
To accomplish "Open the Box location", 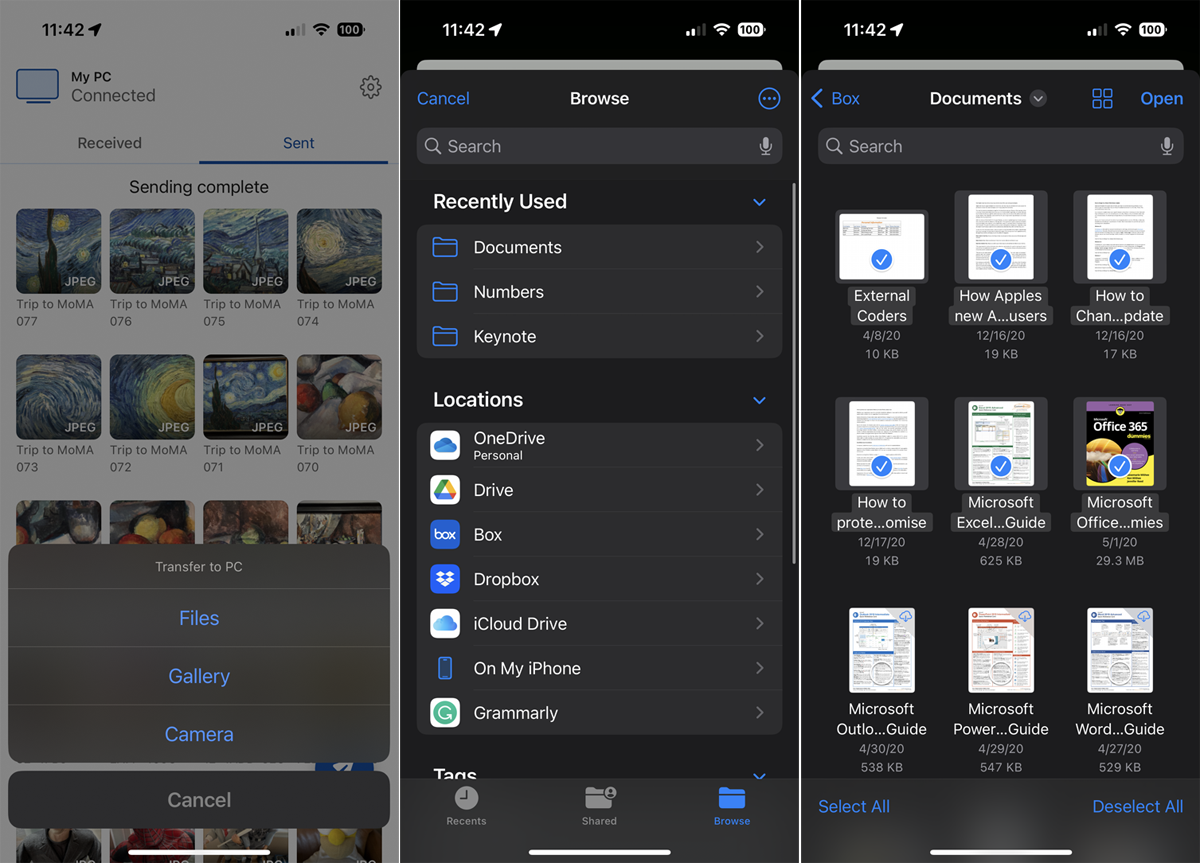I will [599, 535].
